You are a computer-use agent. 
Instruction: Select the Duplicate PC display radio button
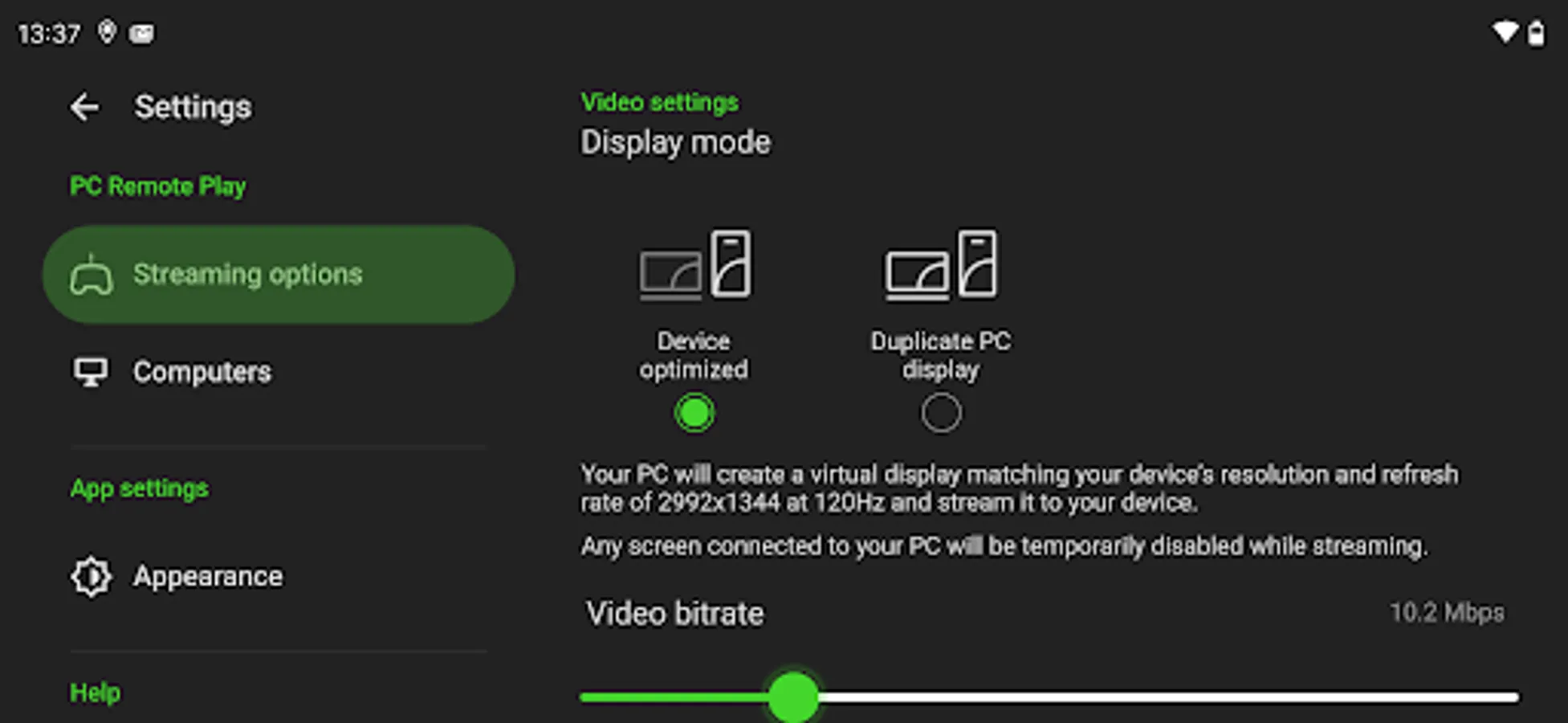(941, 413)
